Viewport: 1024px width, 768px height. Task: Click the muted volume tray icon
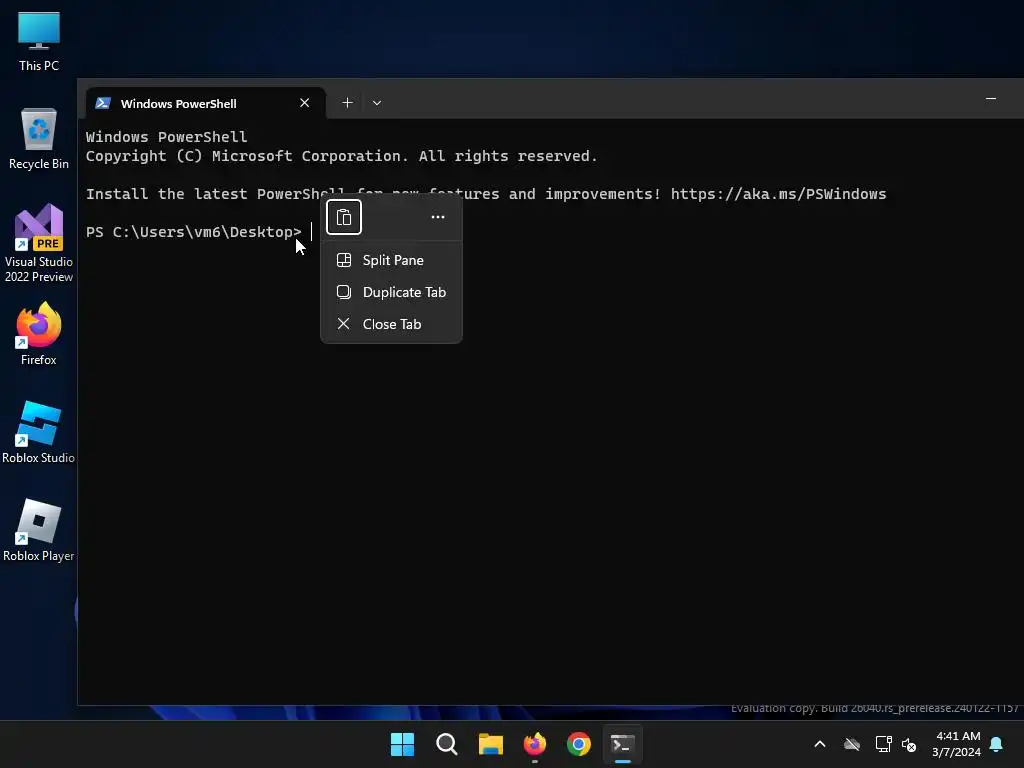(909, 744)
